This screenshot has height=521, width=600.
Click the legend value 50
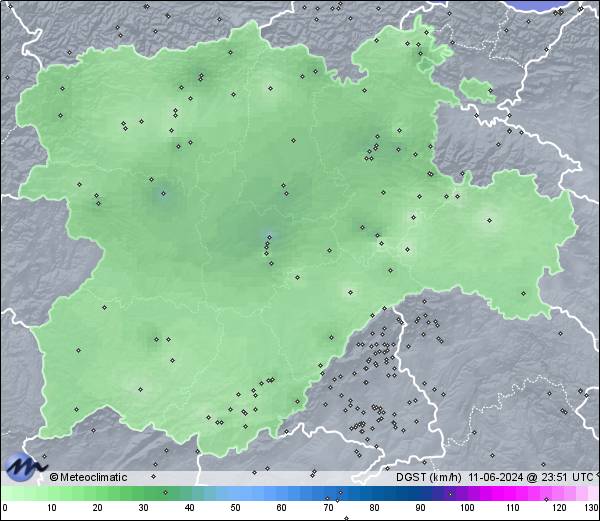(x=235, y=508)
